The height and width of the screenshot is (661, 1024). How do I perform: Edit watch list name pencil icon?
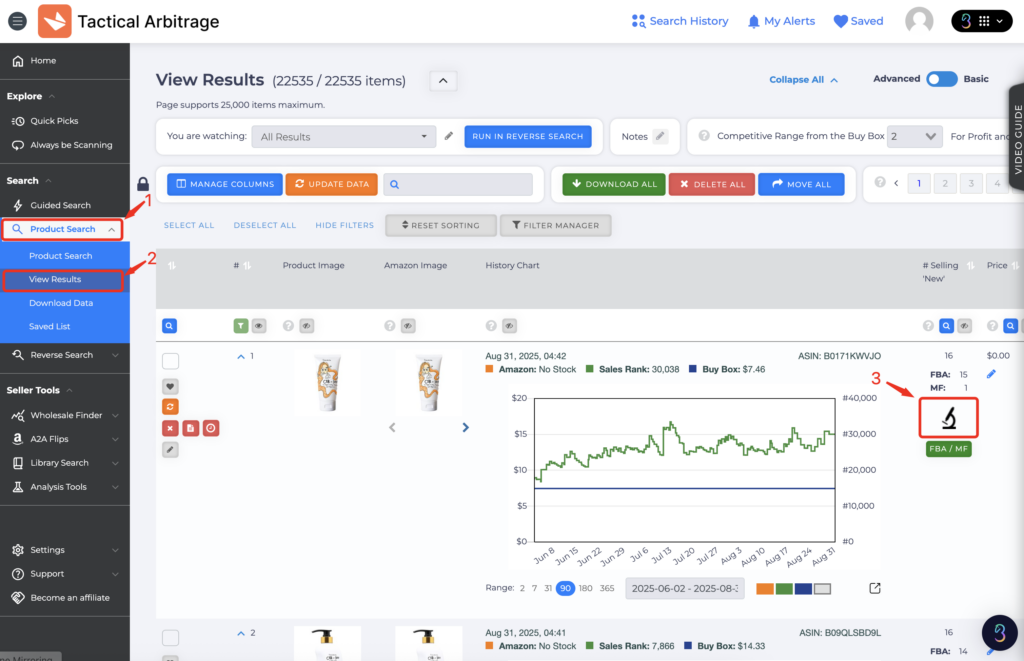(x=449, y=137)
